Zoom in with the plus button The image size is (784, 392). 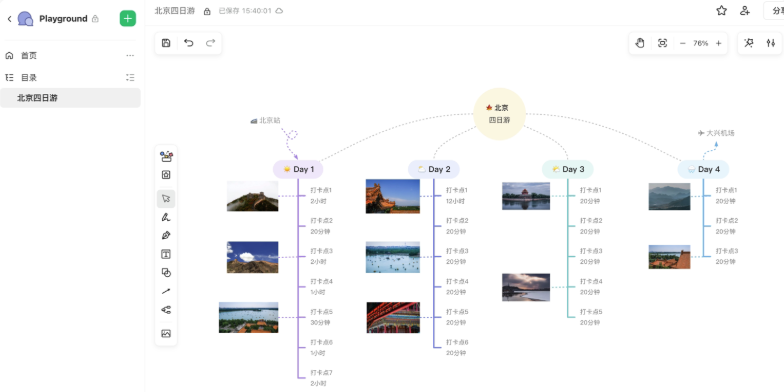point(718,44)
